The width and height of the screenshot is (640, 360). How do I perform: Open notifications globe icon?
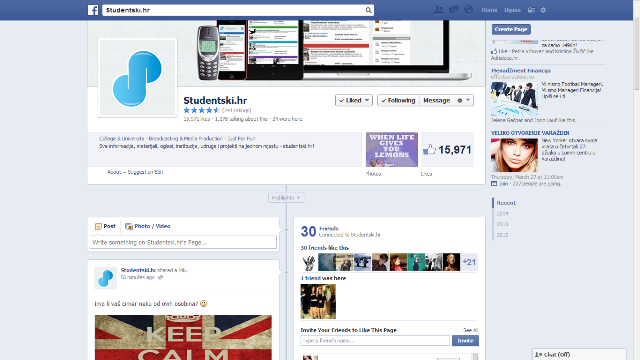469,10
